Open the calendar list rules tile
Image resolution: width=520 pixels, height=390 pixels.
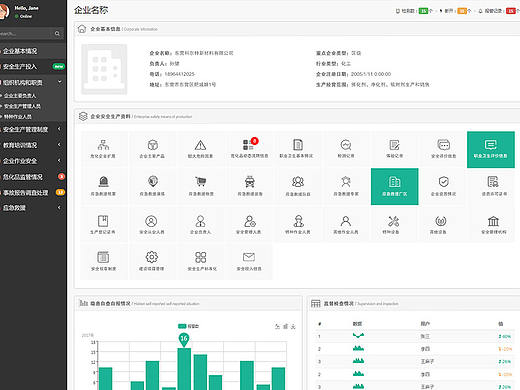(104, 261)
